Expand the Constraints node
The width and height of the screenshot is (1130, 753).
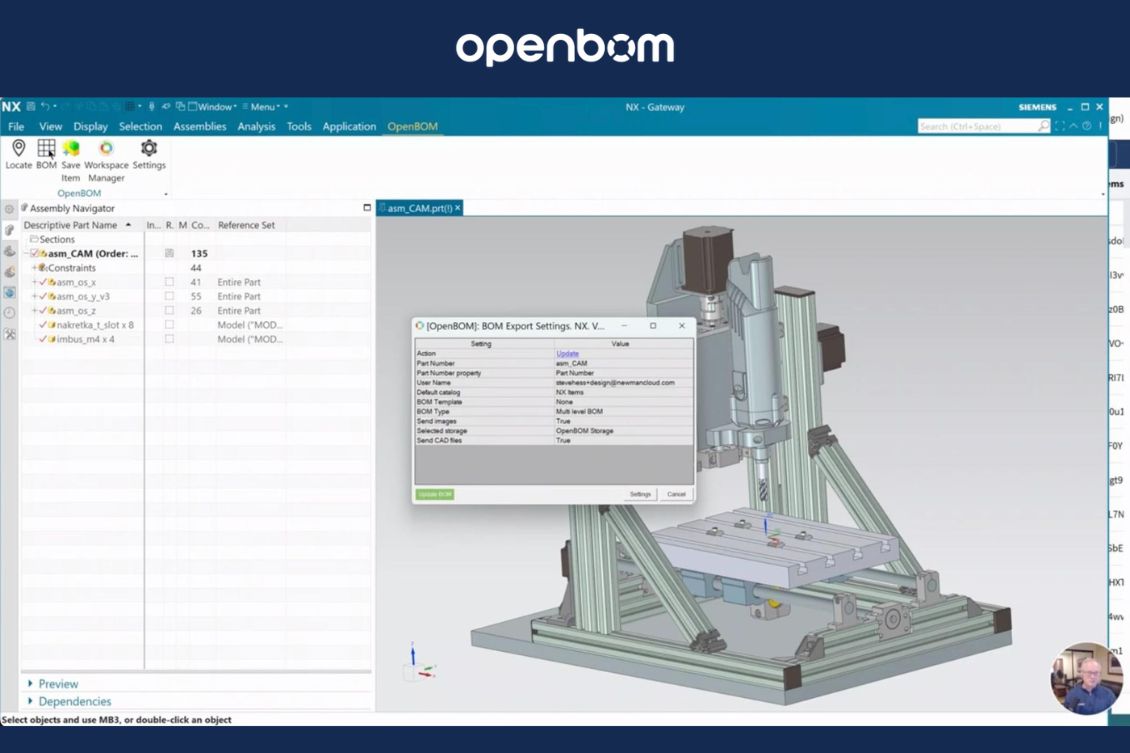(x=34, y=267)
